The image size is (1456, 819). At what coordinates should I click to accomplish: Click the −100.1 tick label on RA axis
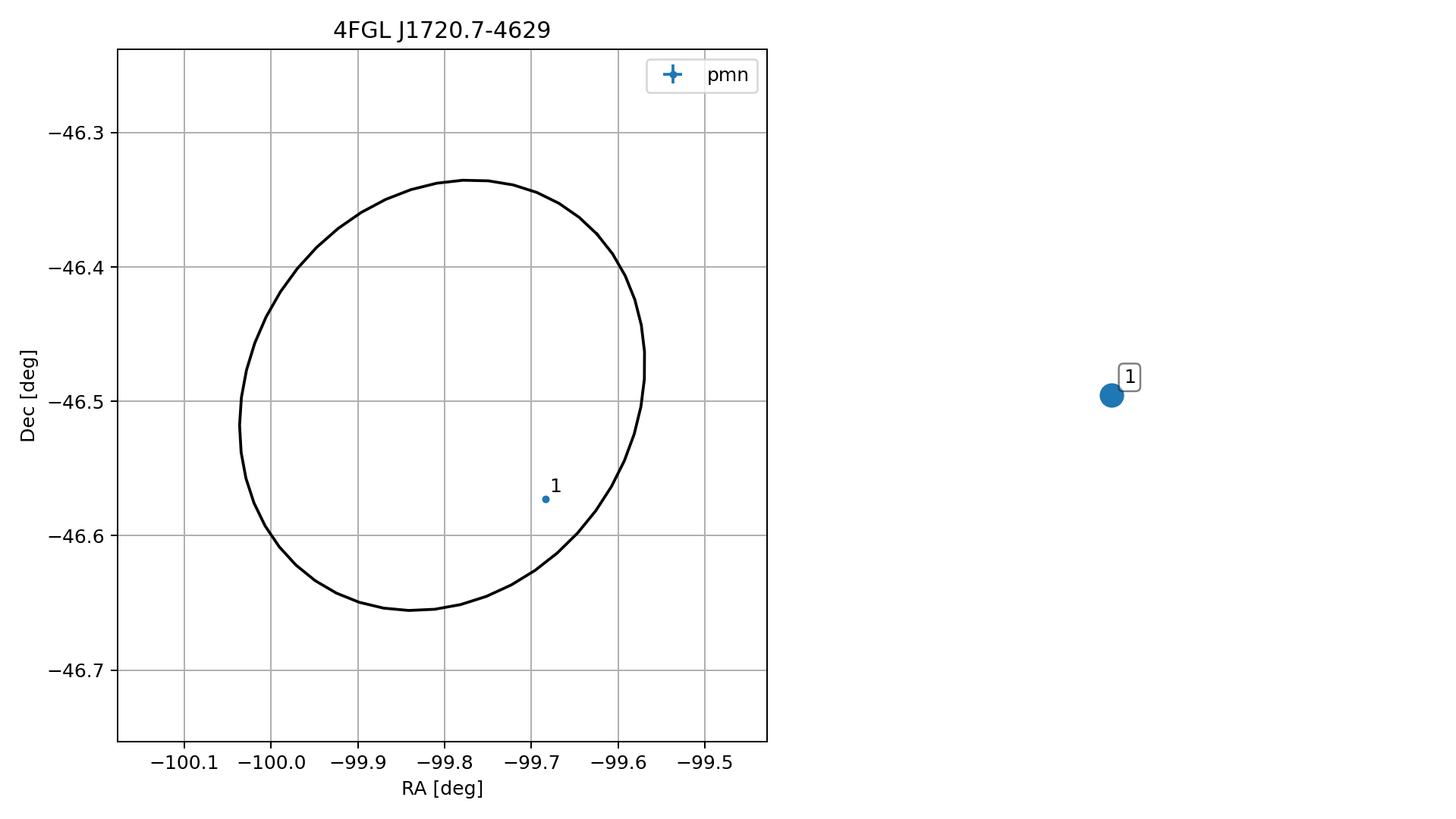184,763
